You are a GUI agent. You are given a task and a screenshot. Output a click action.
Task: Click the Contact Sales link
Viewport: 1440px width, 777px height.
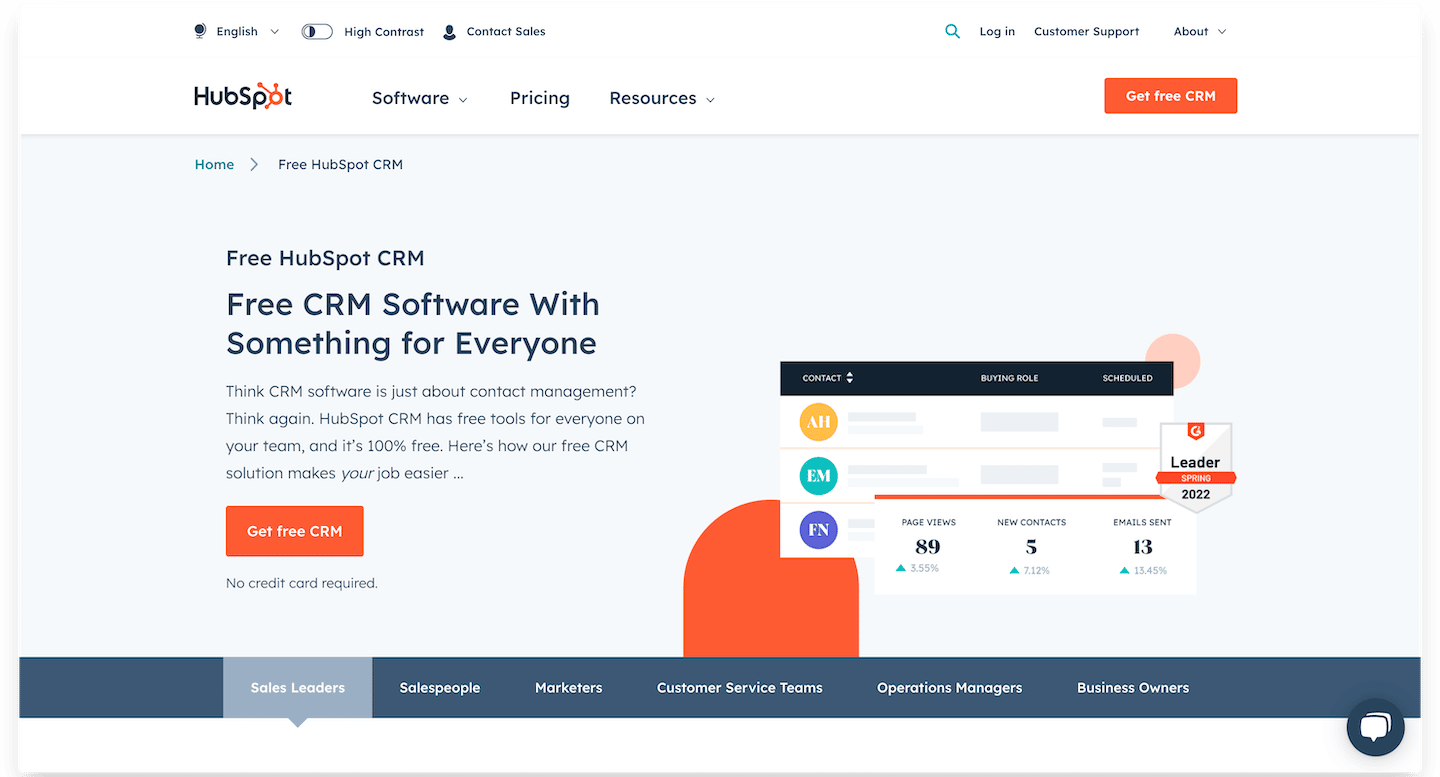pos(506,32)
